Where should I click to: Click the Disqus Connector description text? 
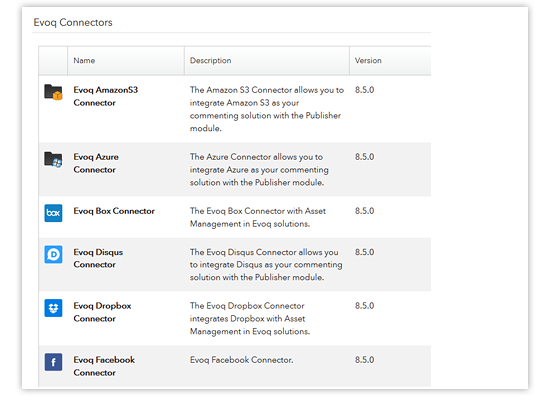[266, 265]
